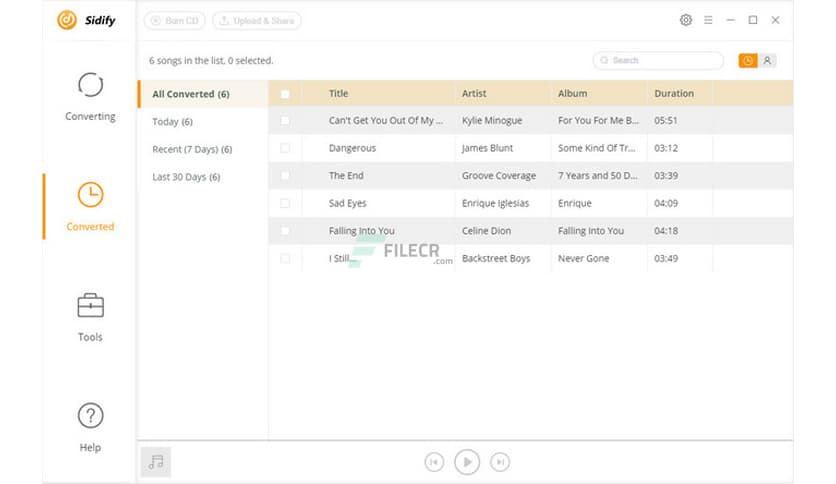
Task: Sort by the Album column header
Action: (x=573, y=93)
